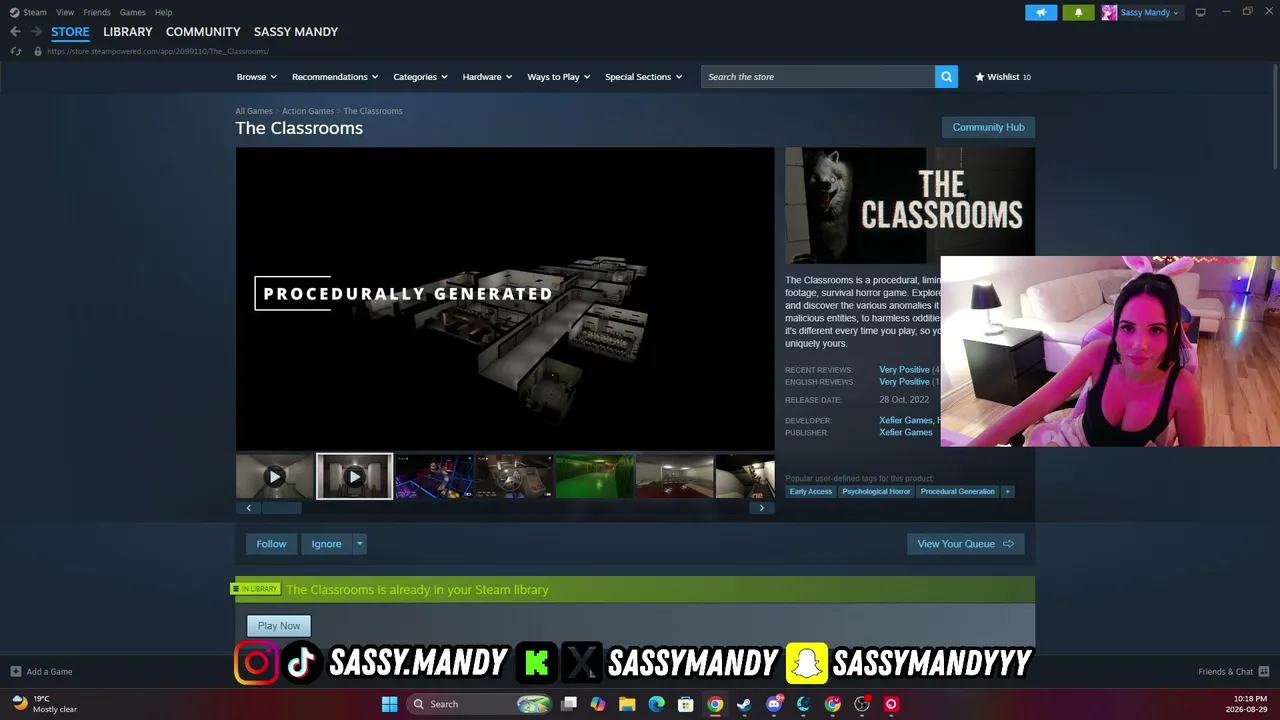Open File Explorer from the taskbar

pos(627,704)
